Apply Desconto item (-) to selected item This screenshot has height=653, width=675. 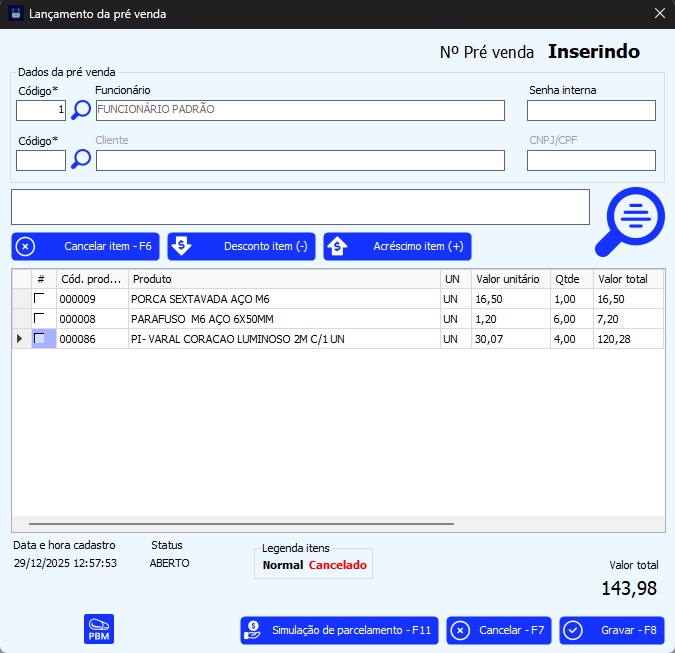tap(241, 246)
